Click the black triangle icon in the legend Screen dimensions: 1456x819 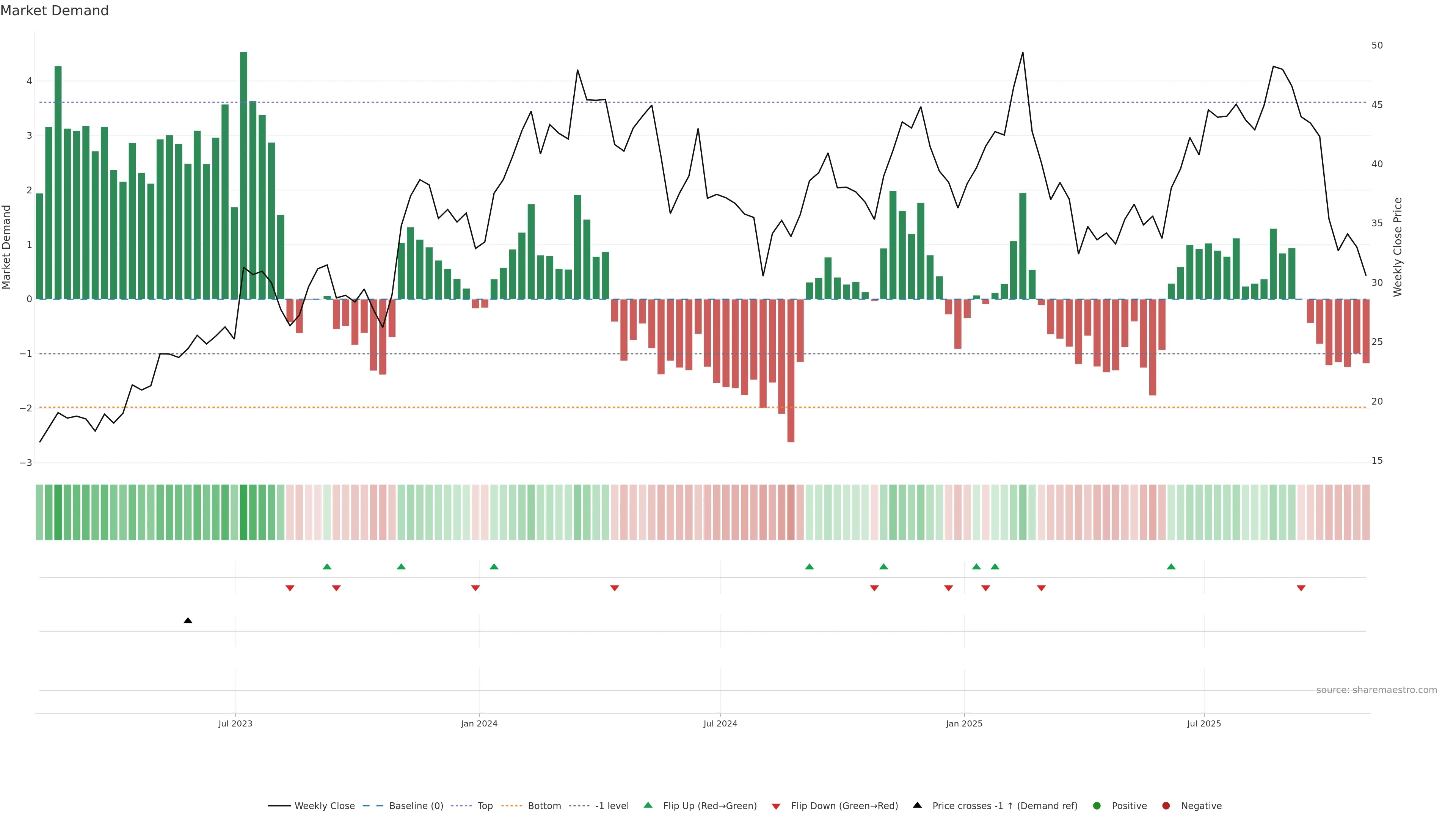[917, 805]
